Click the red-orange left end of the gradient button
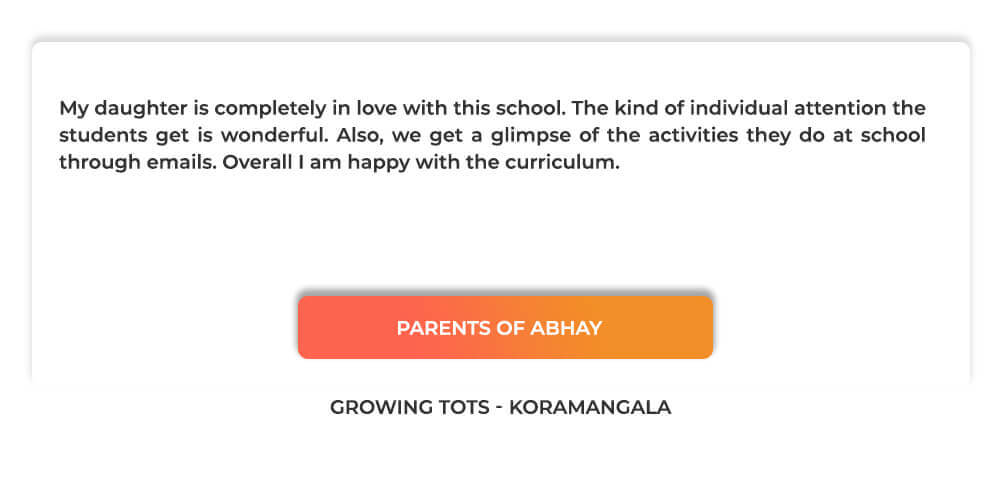Viewport: 1000px width, 500px height. [320, 327]
